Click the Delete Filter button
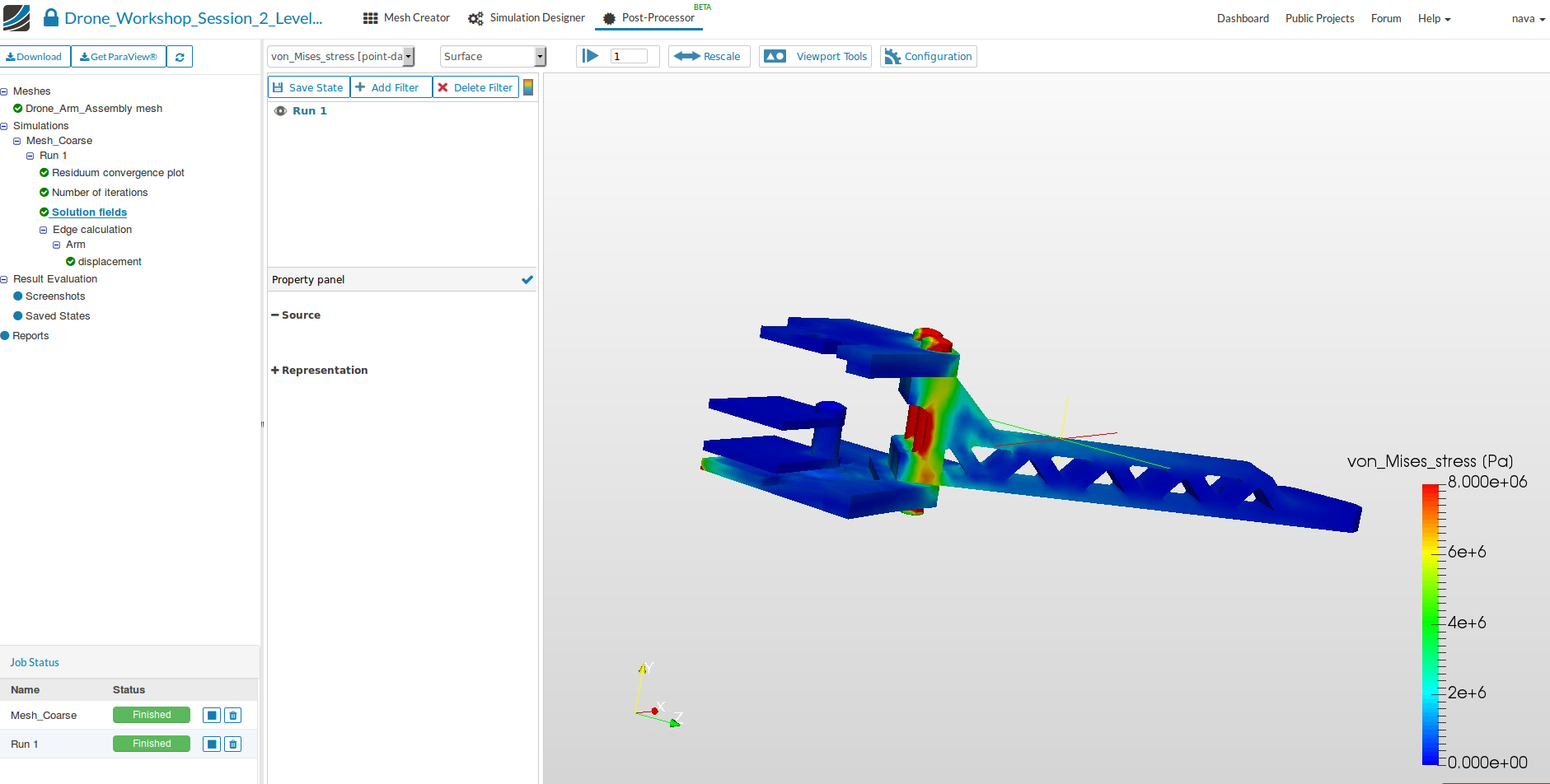1550x784 pixels. tap(475, 87)
